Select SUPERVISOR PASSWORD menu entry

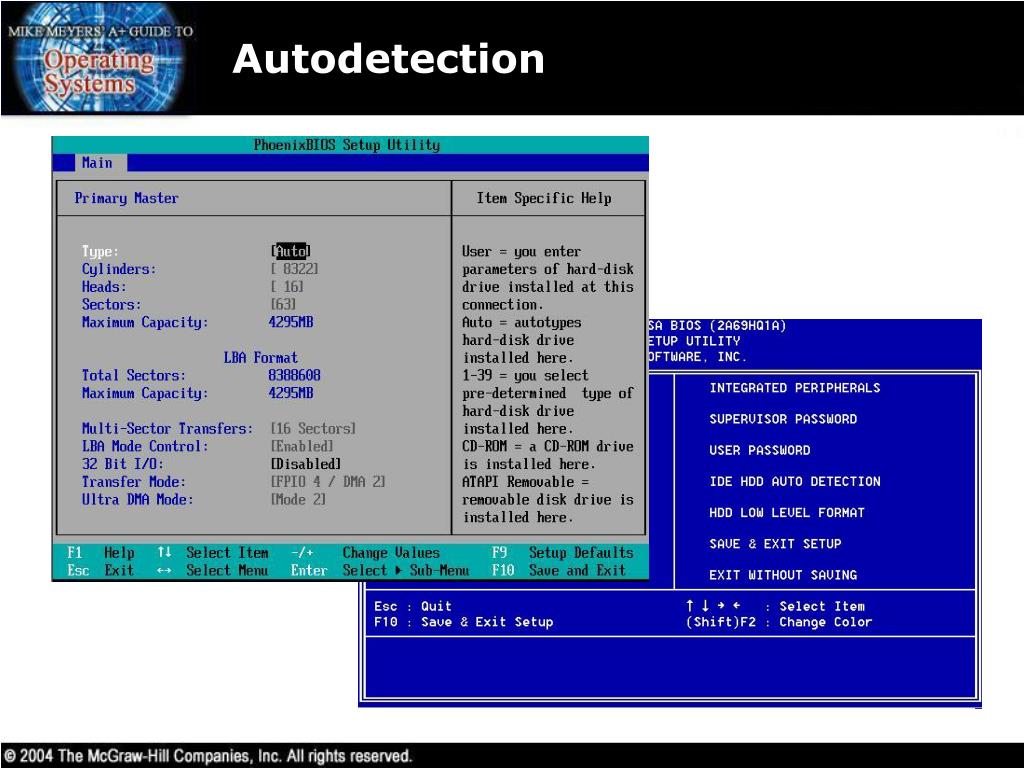coord(783,419)
